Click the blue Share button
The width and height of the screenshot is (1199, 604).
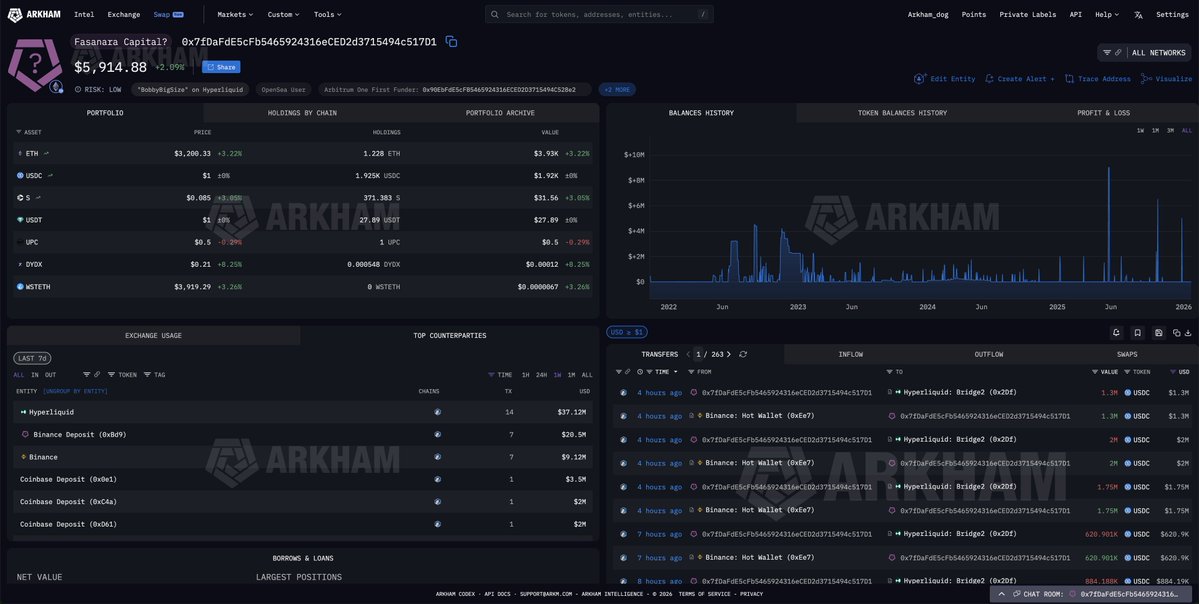pos(221,67)
